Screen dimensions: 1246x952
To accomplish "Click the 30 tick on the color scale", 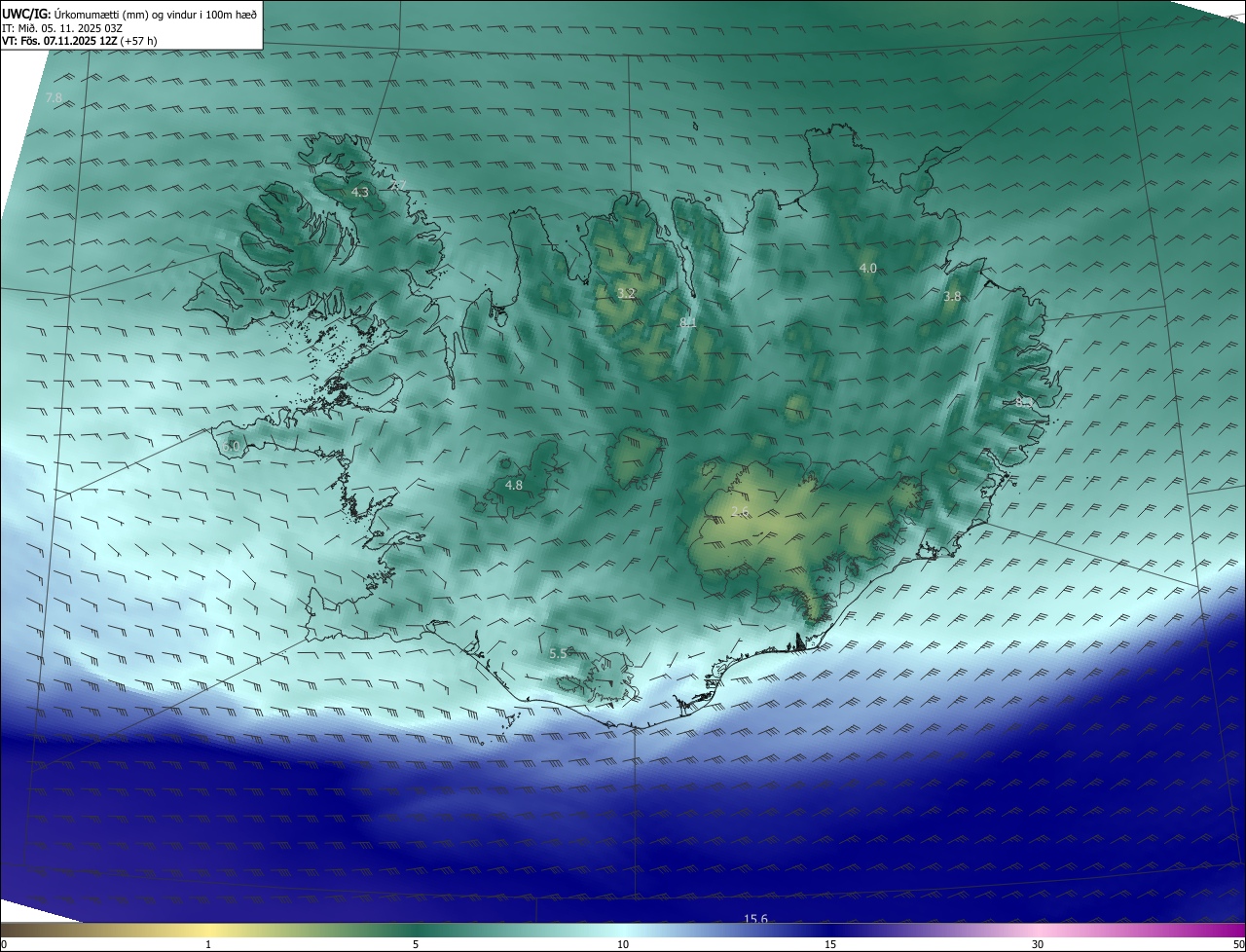I will pyautogui.click(x=1038, y=944).
